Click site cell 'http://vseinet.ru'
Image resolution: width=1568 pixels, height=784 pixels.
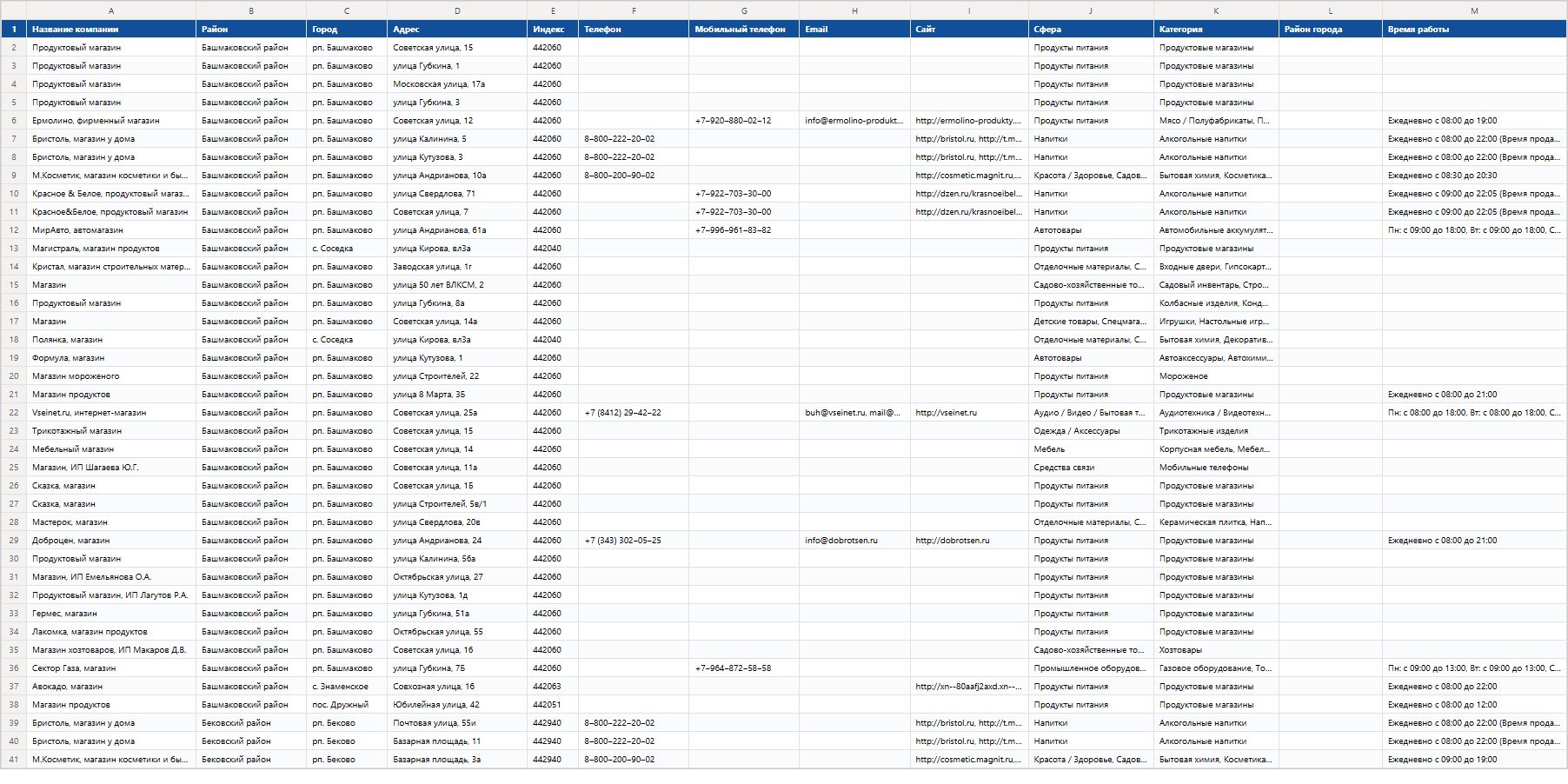pyautogui.click(x=969, y=413)
